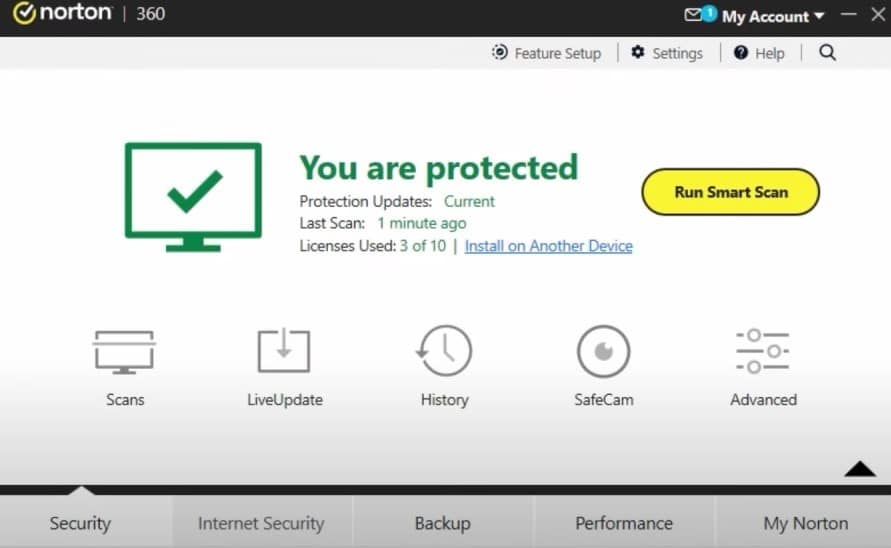The image size is (891, 548).
Task: Open the History clock icon
Action: pyautogui.click(x=444, y=351)
